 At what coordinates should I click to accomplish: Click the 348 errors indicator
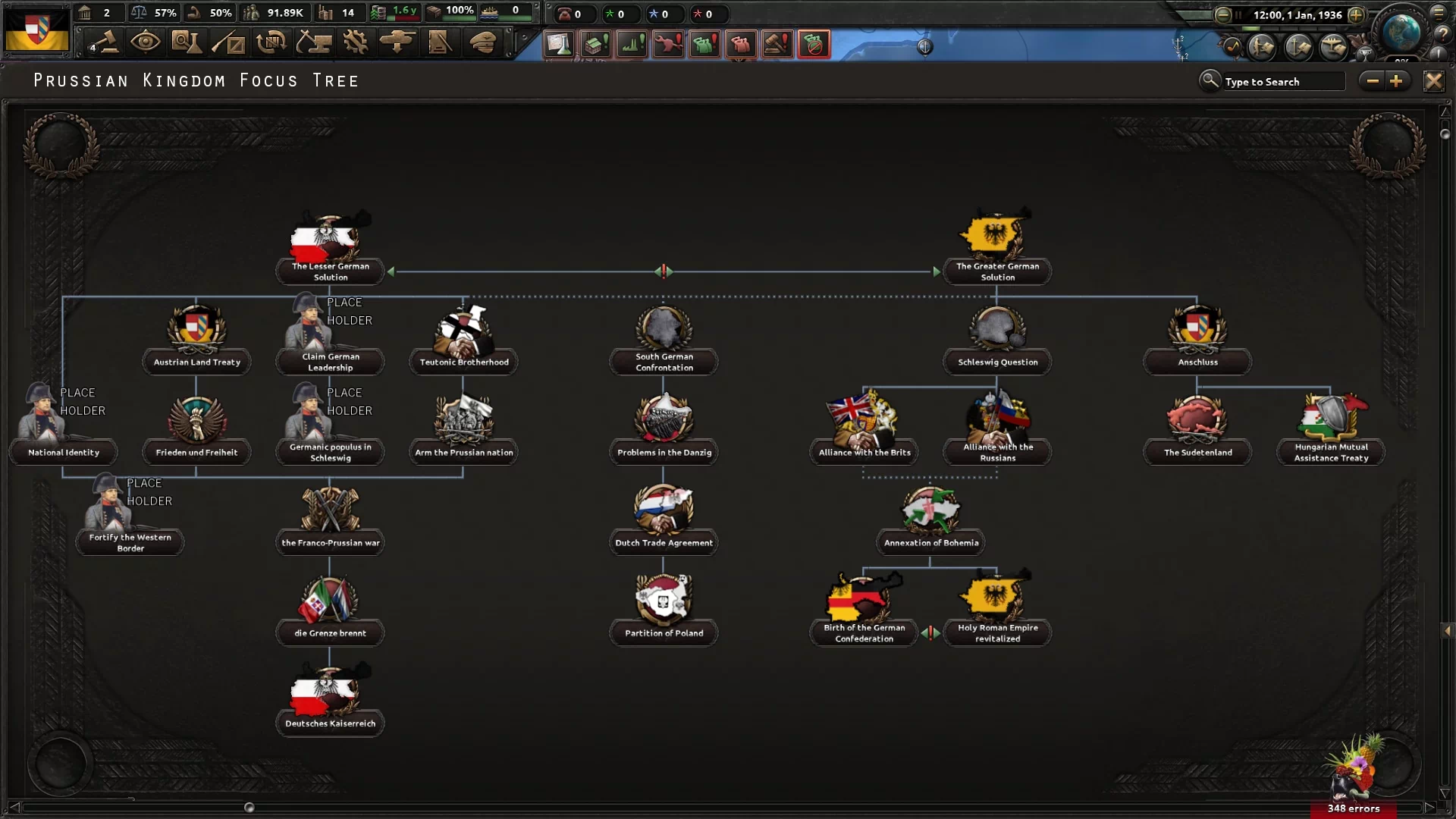(x=1354, y=808)
